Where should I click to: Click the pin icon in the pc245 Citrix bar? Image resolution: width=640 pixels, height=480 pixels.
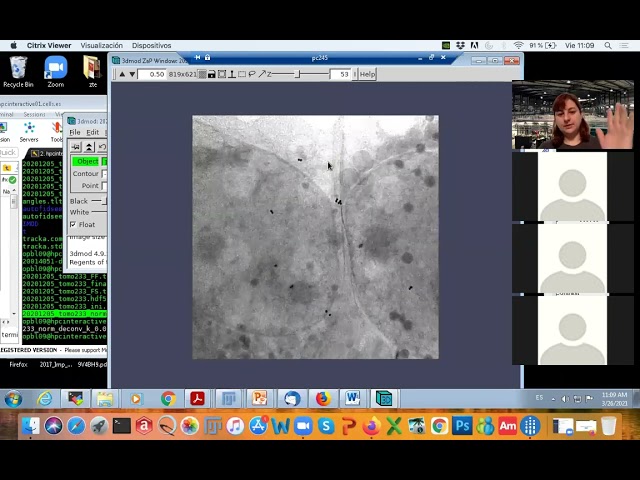point(198,58)
